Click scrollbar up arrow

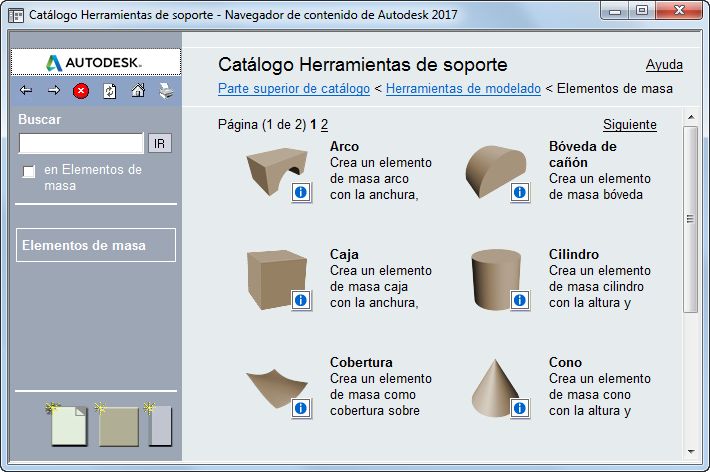click(691, 117)
